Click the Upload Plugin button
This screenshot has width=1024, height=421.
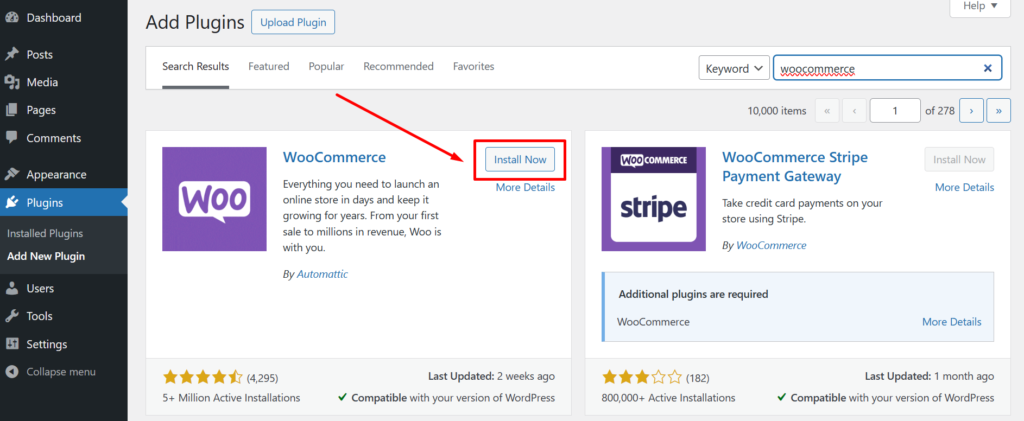(293, 22)
